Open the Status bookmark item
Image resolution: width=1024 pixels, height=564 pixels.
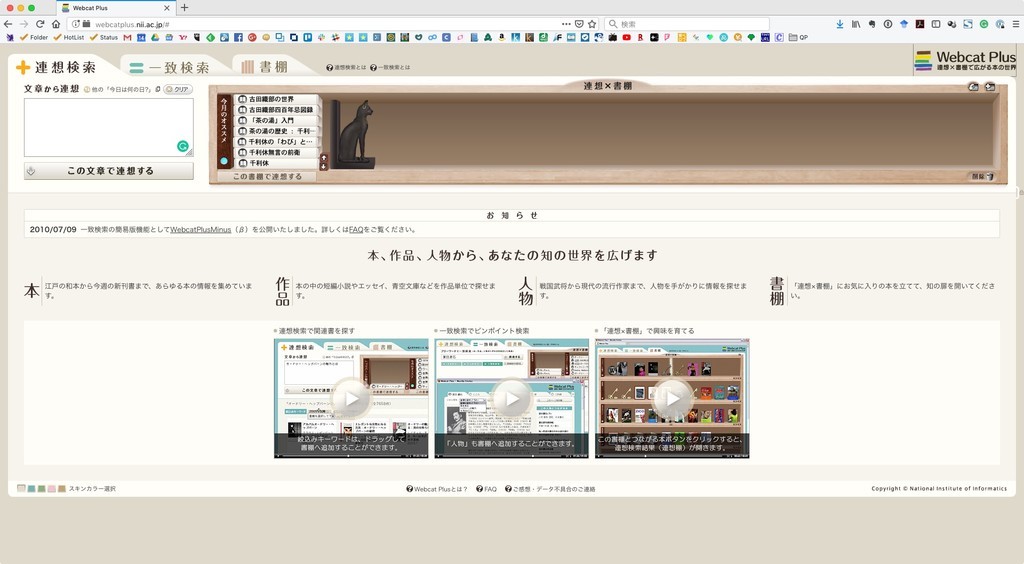pos(104,37)
